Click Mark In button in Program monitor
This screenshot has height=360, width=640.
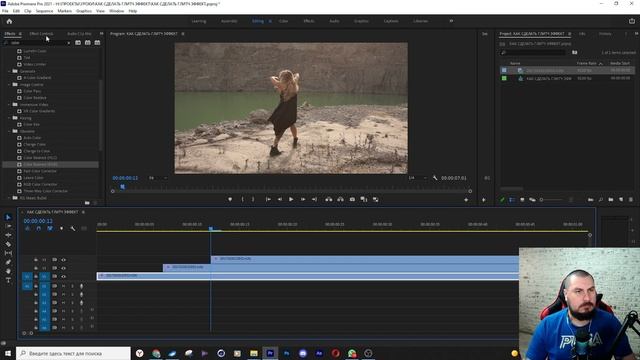pos(242,200)
